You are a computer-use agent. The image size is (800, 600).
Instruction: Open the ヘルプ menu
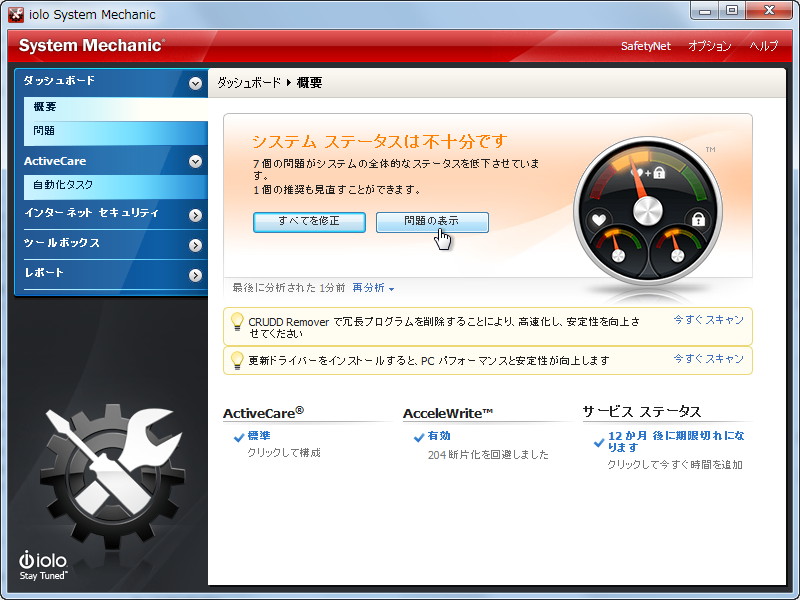(764, 46)
